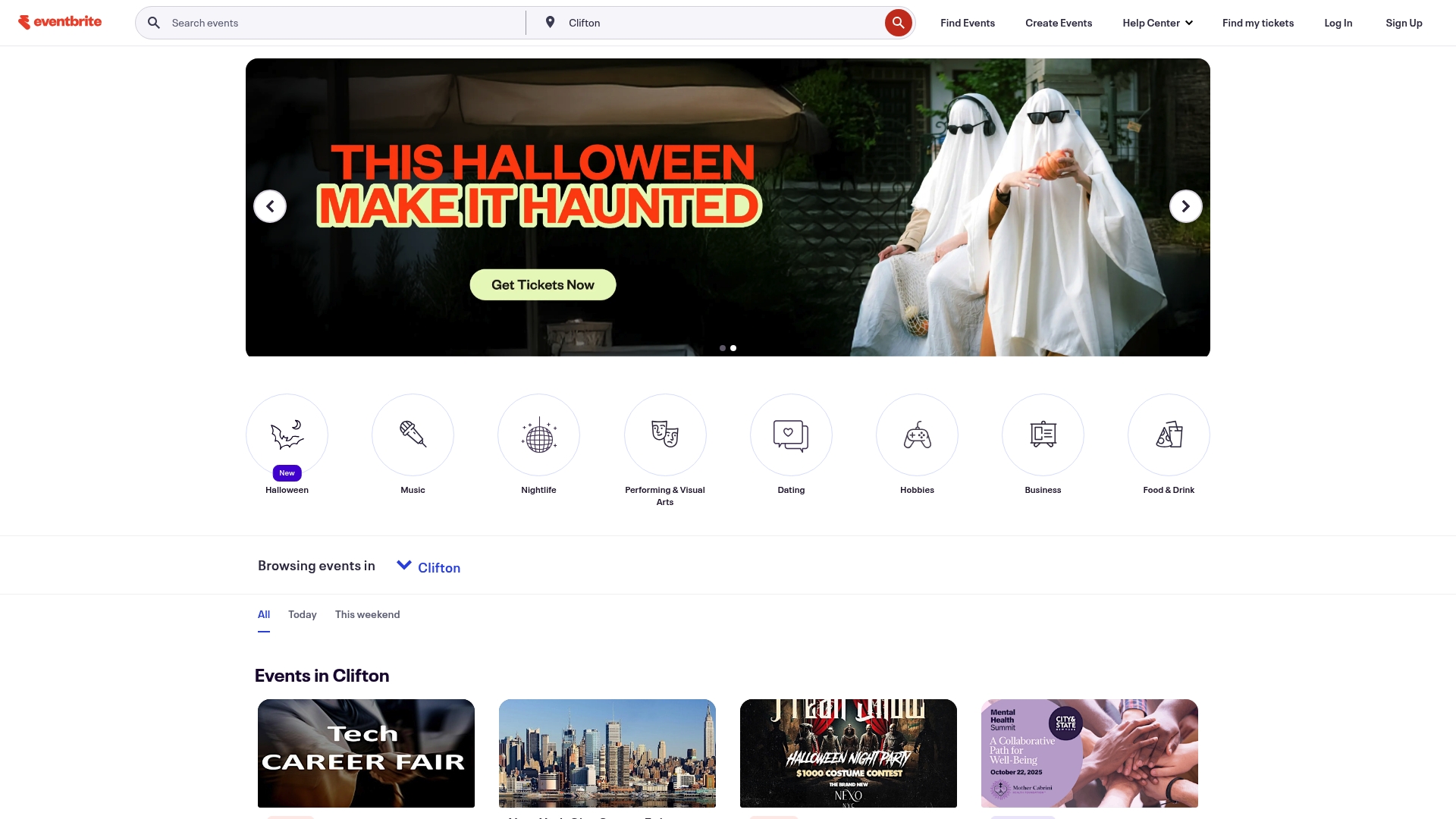Image resolution: width=1456 pixels, height=819 pixels.
Task: Click the Hobbies game controller icon
Action: 917,435
